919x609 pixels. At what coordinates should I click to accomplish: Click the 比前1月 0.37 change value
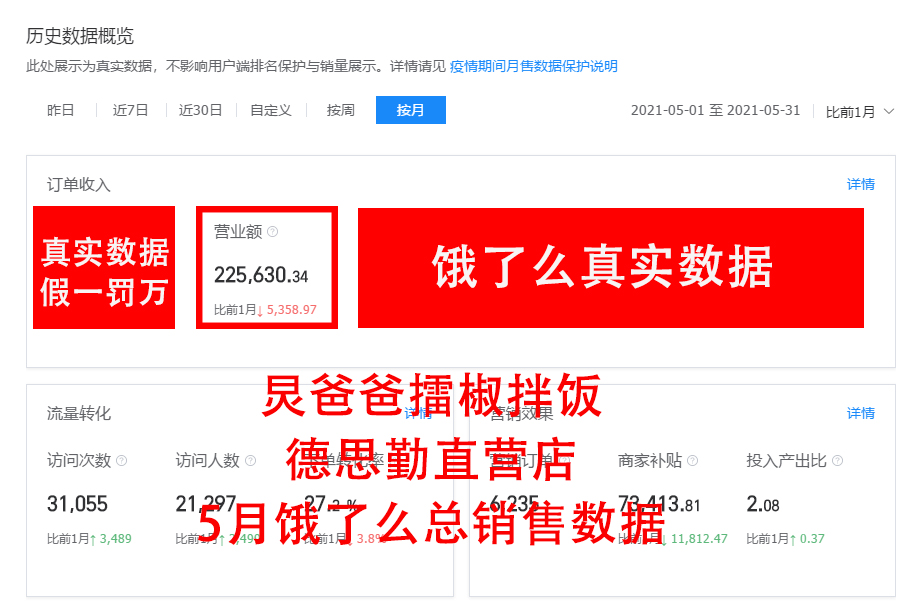point(785,539)
